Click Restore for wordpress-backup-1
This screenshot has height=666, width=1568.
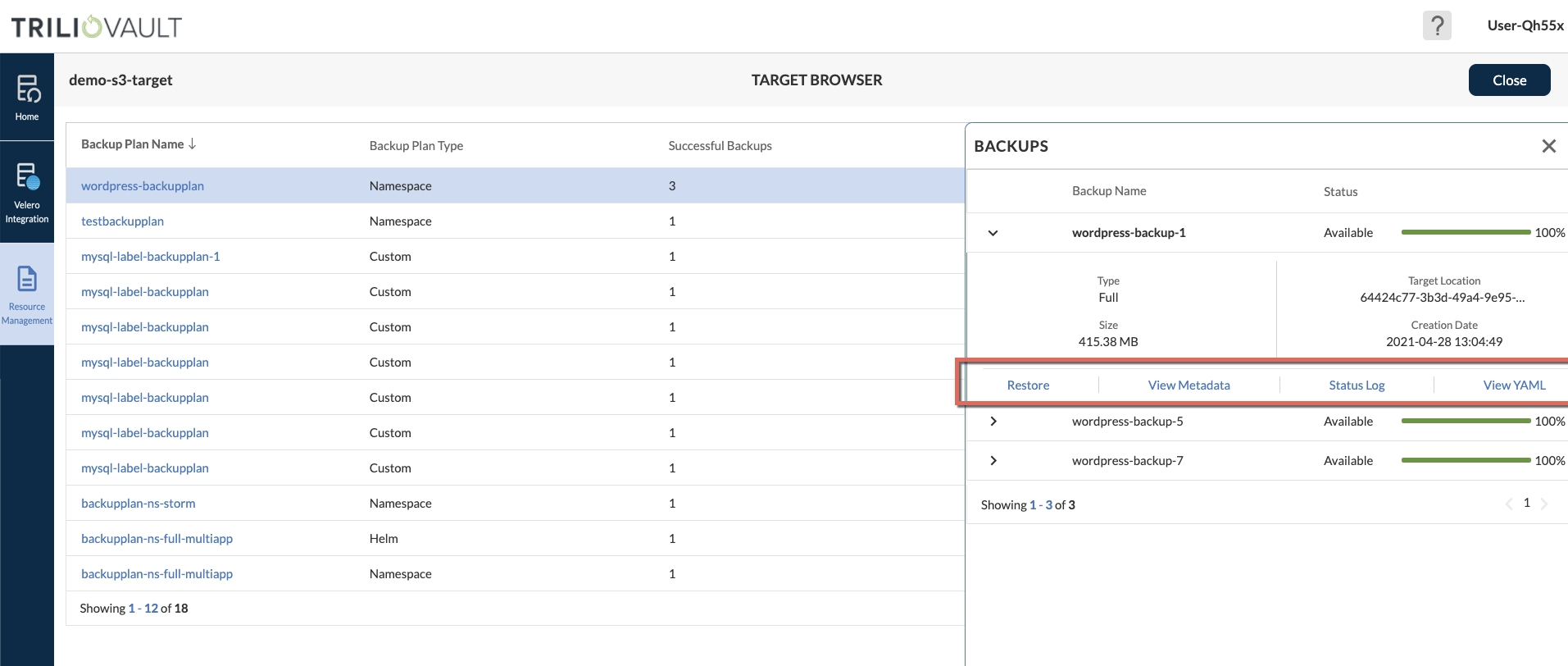pos(1028,385)
